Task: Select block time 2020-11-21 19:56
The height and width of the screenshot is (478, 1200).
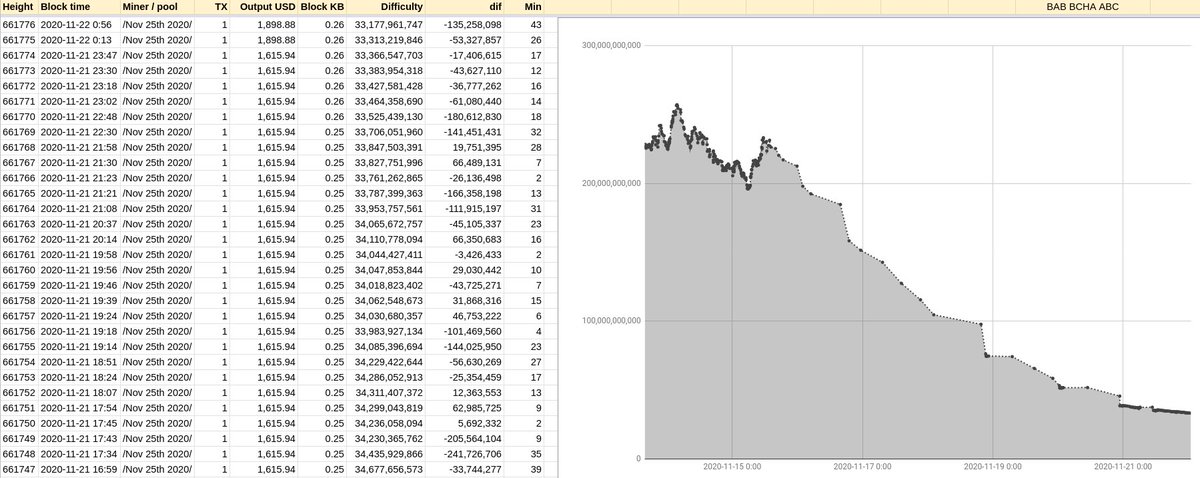Action: click(78, 269)
